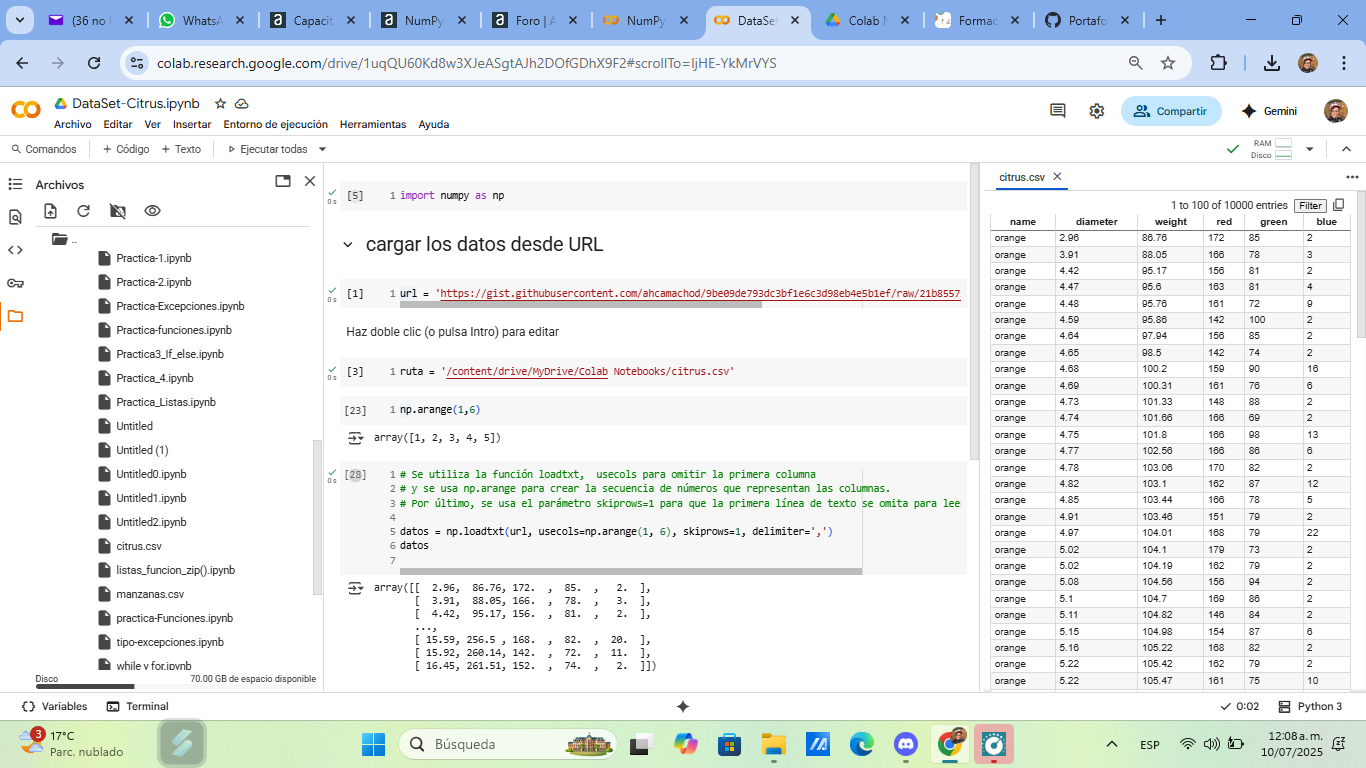Open the find and replace sidebar icon
This screenshot has height=768, width=1366.
(15, 217)
